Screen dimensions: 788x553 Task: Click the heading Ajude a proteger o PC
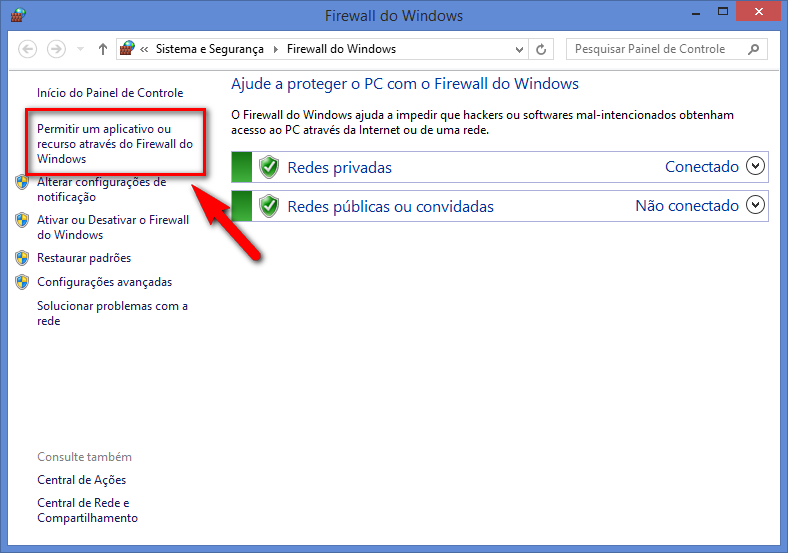pyautogui.click(x=405, y=84)
